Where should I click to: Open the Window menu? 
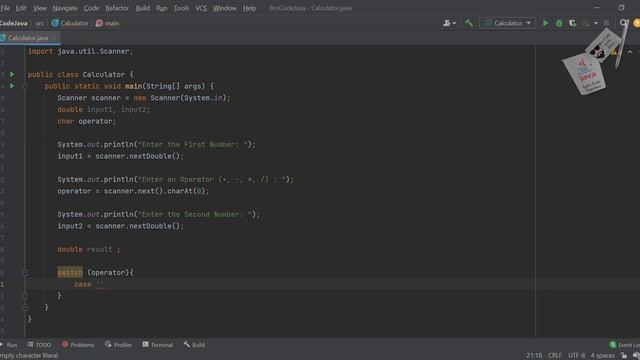point(224,8)
